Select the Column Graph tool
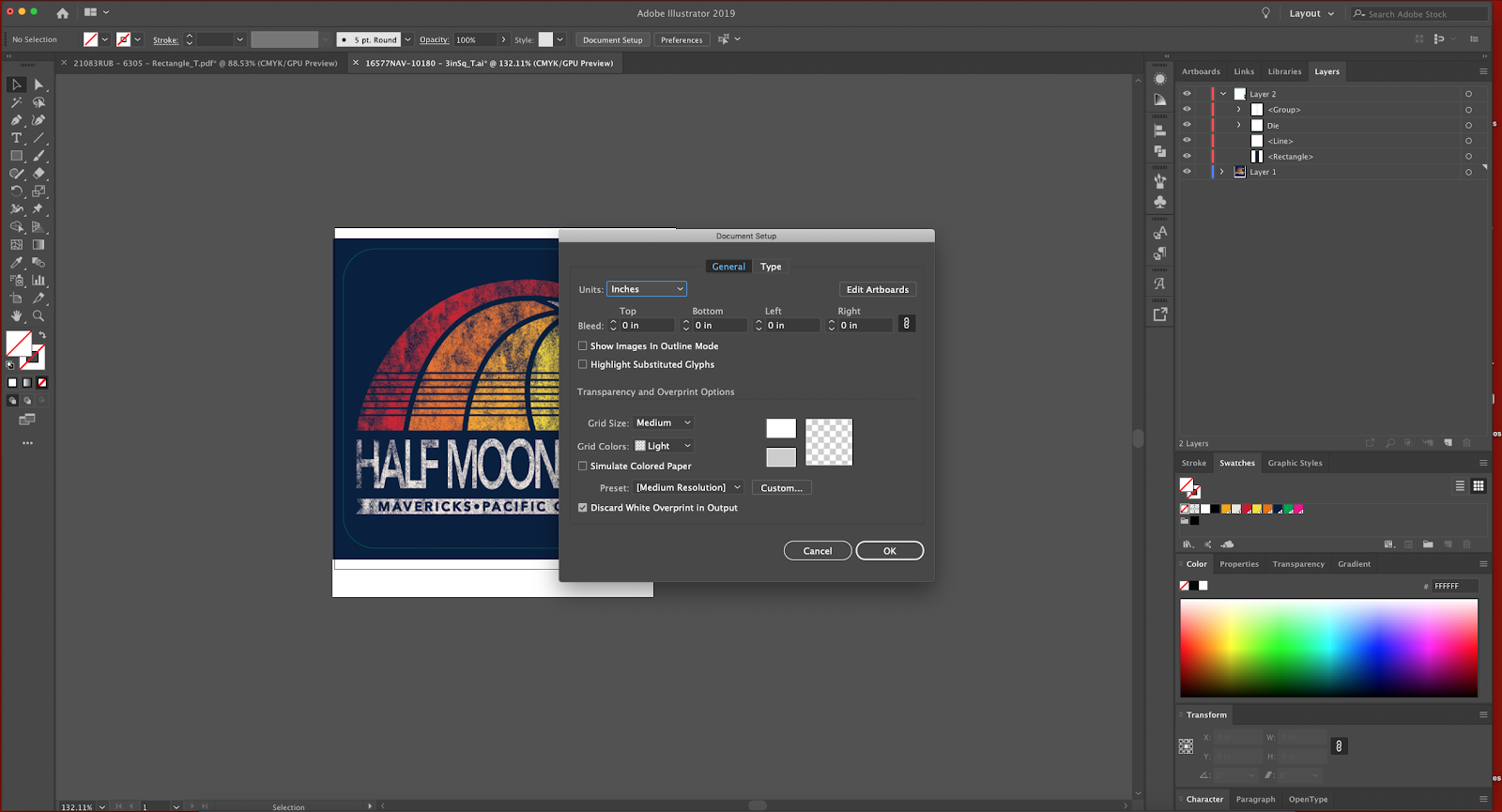 click(x=38, y=281)
